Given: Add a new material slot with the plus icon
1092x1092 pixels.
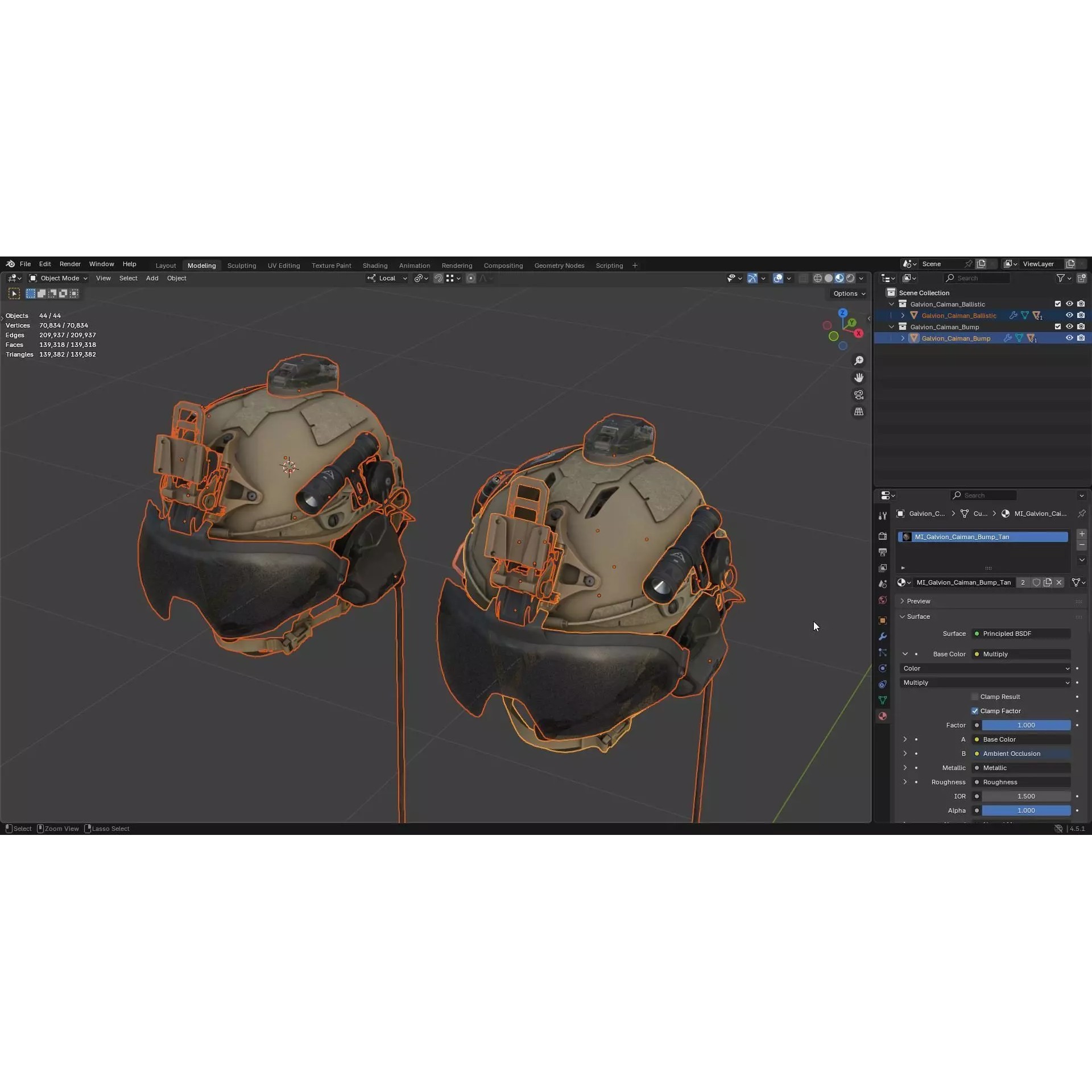Looking at the screenshot, I should (x=1082, y=533).
